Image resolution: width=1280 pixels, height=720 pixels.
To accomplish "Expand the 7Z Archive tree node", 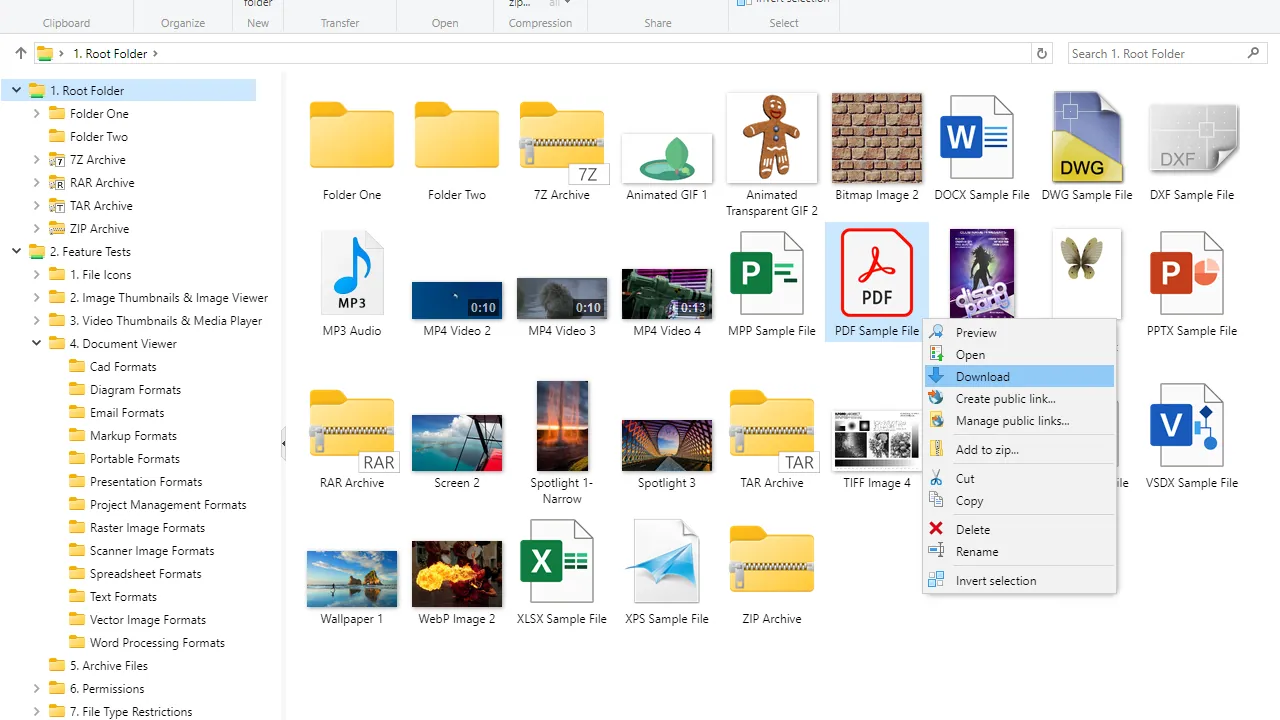I will click(36, 159).
